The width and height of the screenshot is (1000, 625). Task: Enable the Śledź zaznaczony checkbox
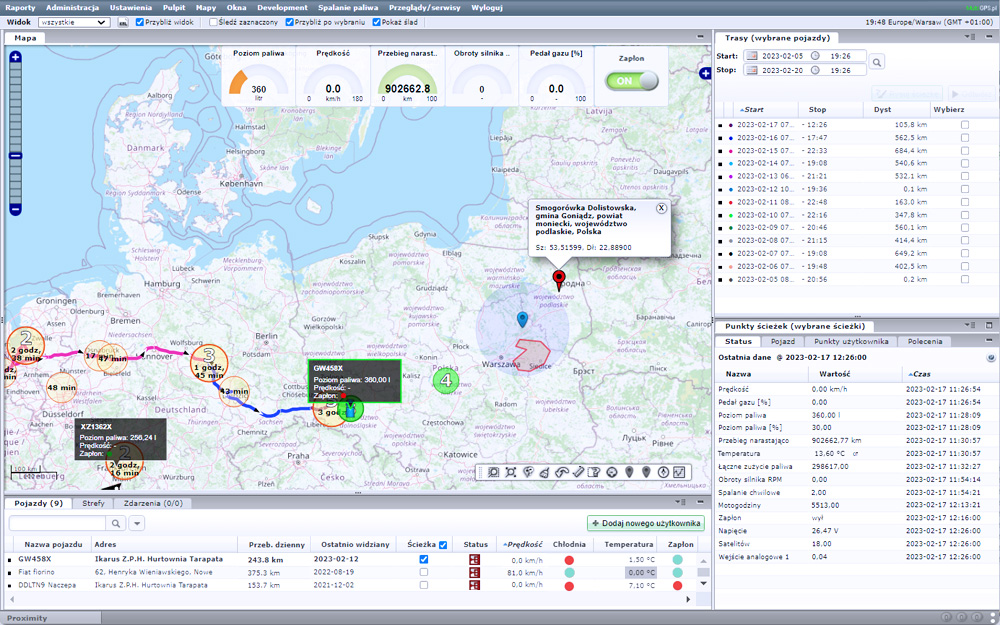(214, 22)
